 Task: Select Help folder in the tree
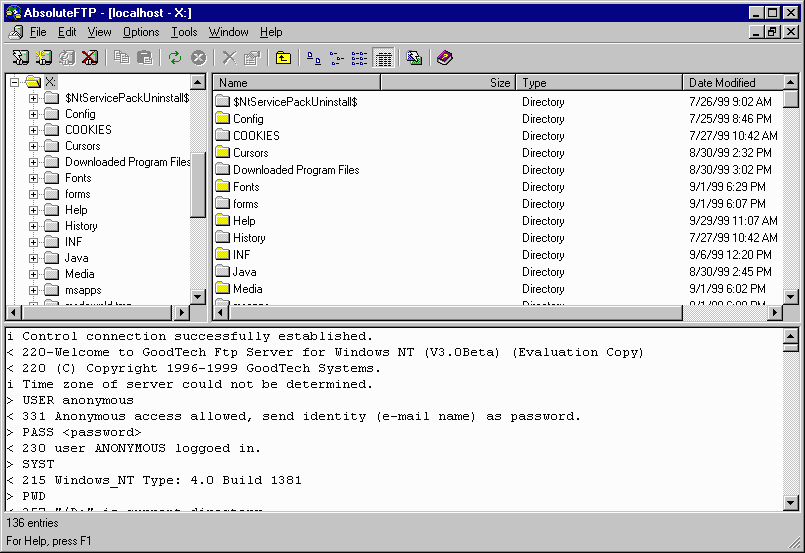76,210
